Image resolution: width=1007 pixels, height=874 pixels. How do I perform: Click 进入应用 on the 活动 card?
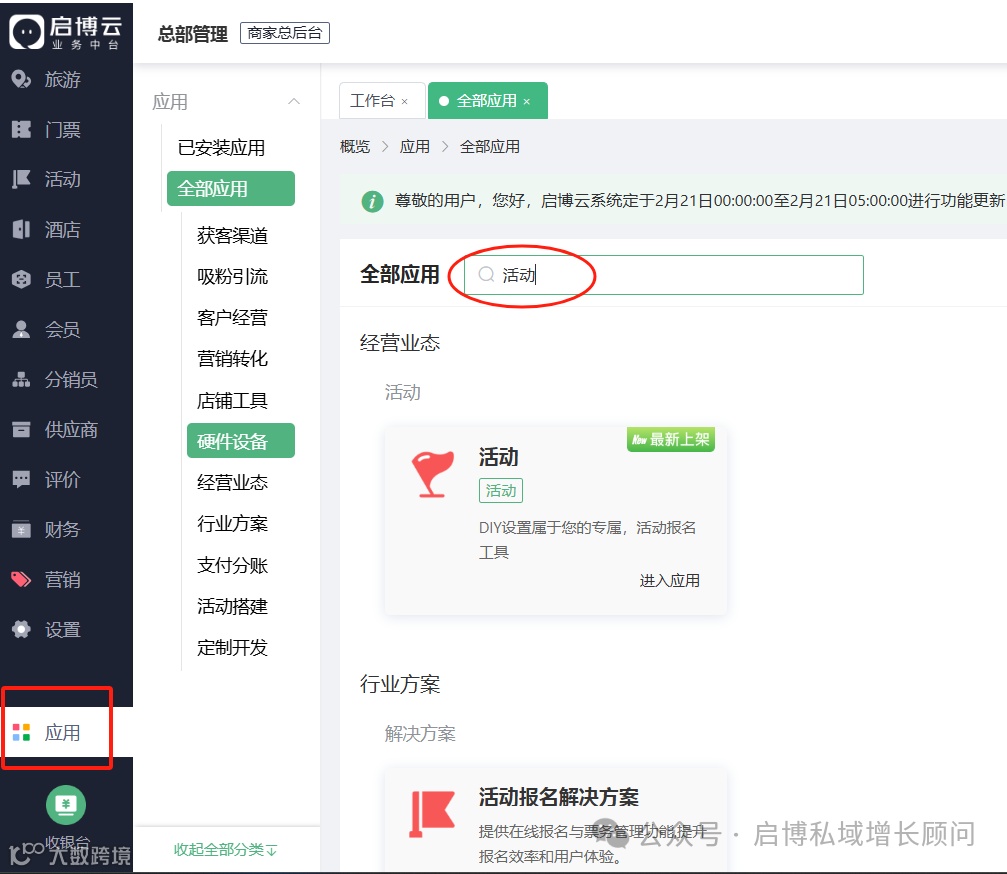(669, 581)
